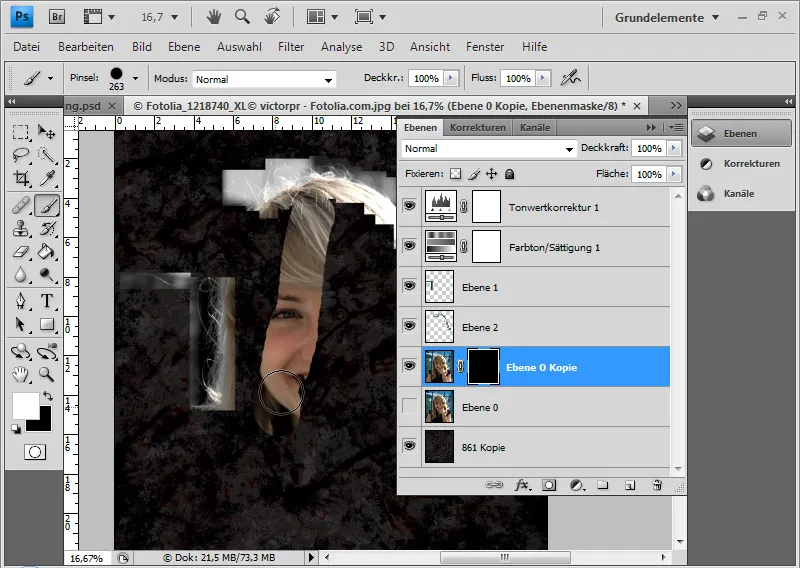The height and width of the screenshot is (568, 800).
Task: Open the layer blend mode dropdown
Action: click(x=488, y=149)
